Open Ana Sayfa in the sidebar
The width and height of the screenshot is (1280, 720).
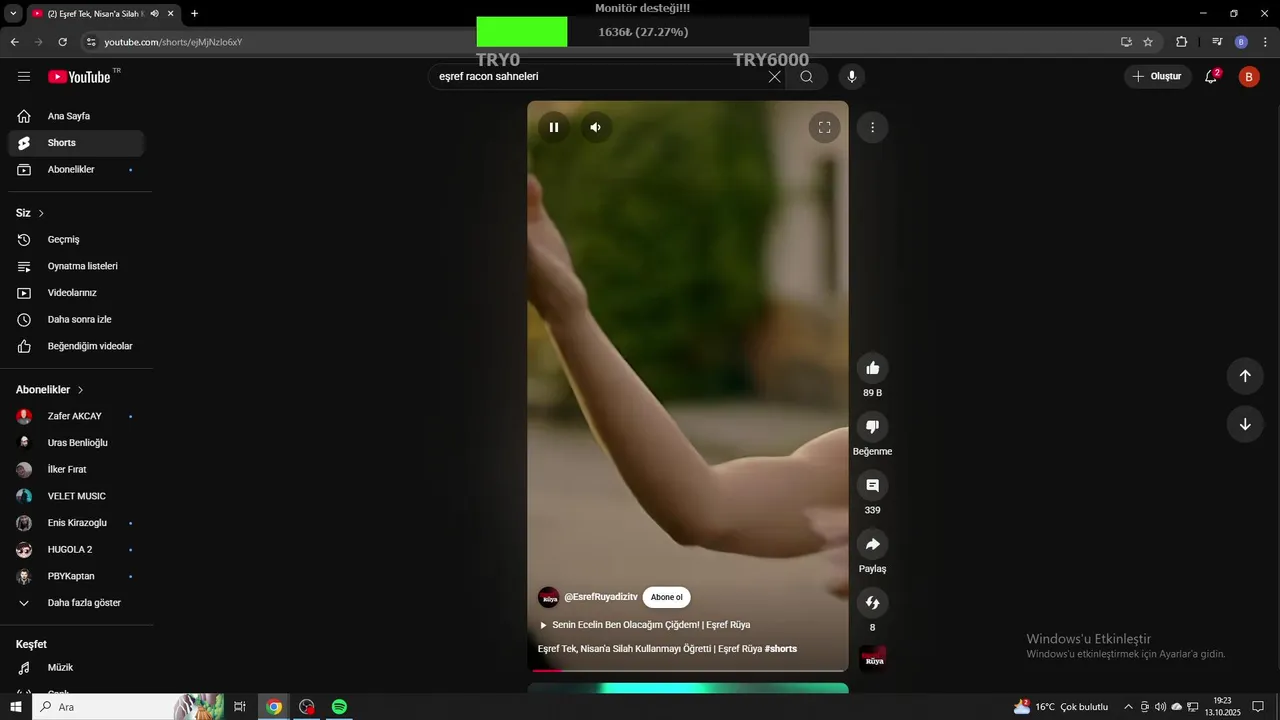click(x=76, y=116)
